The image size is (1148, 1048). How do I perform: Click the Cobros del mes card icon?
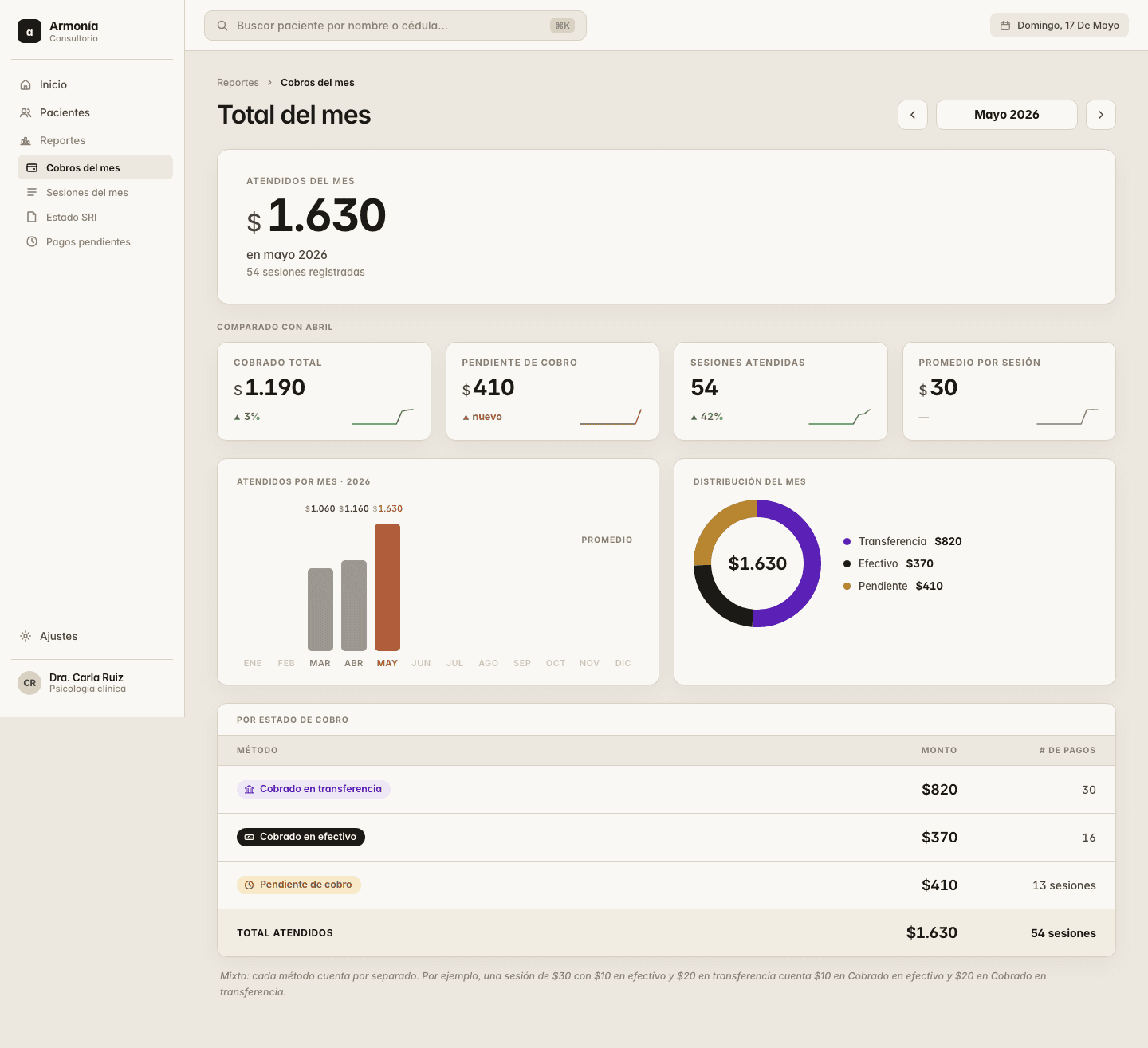tap(32, 167)
